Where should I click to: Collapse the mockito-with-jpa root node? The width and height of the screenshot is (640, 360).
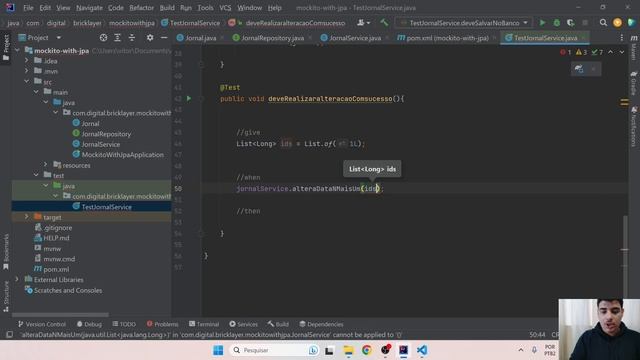[17, 50]
